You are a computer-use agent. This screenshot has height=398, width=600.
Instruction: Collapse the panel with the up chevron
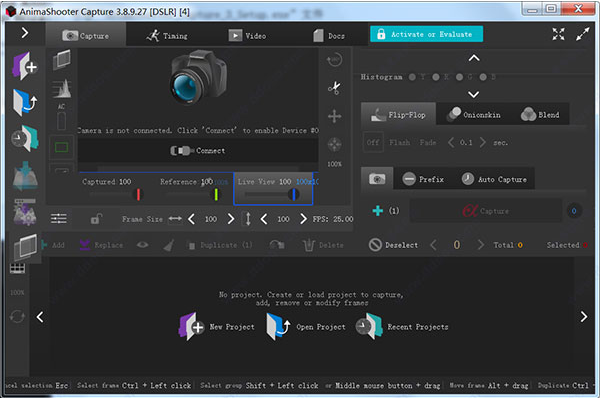click(x=474, y=58)
